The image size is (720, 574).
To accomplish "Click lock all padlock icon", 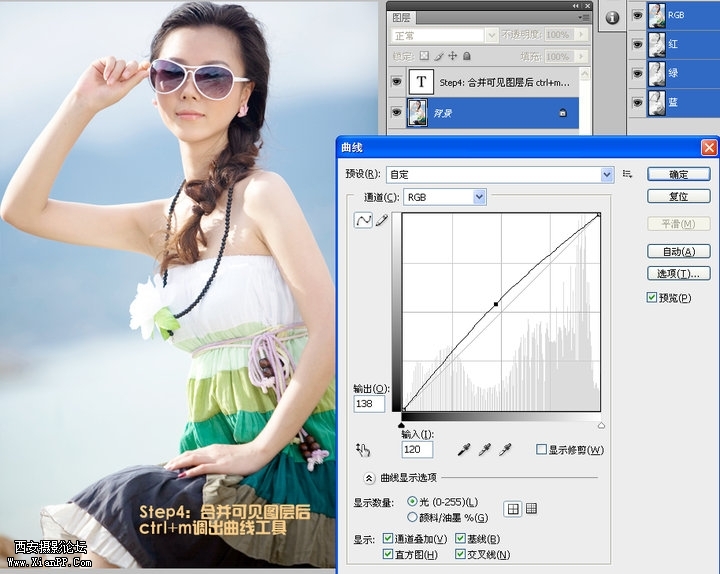I will pos(467,56).
